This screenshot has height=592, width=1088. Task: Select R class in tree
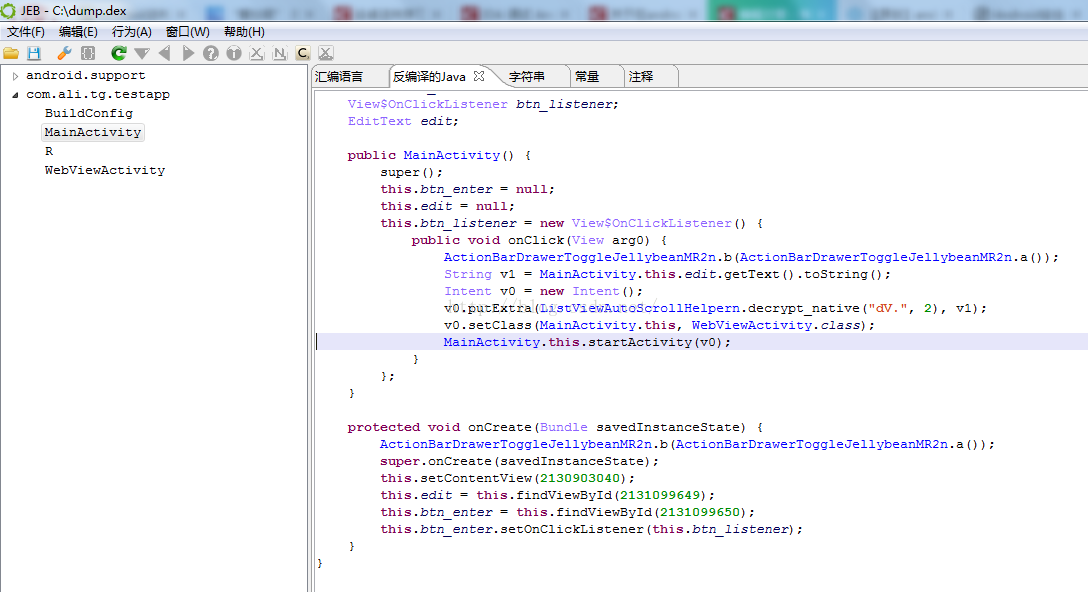point(49,151)
